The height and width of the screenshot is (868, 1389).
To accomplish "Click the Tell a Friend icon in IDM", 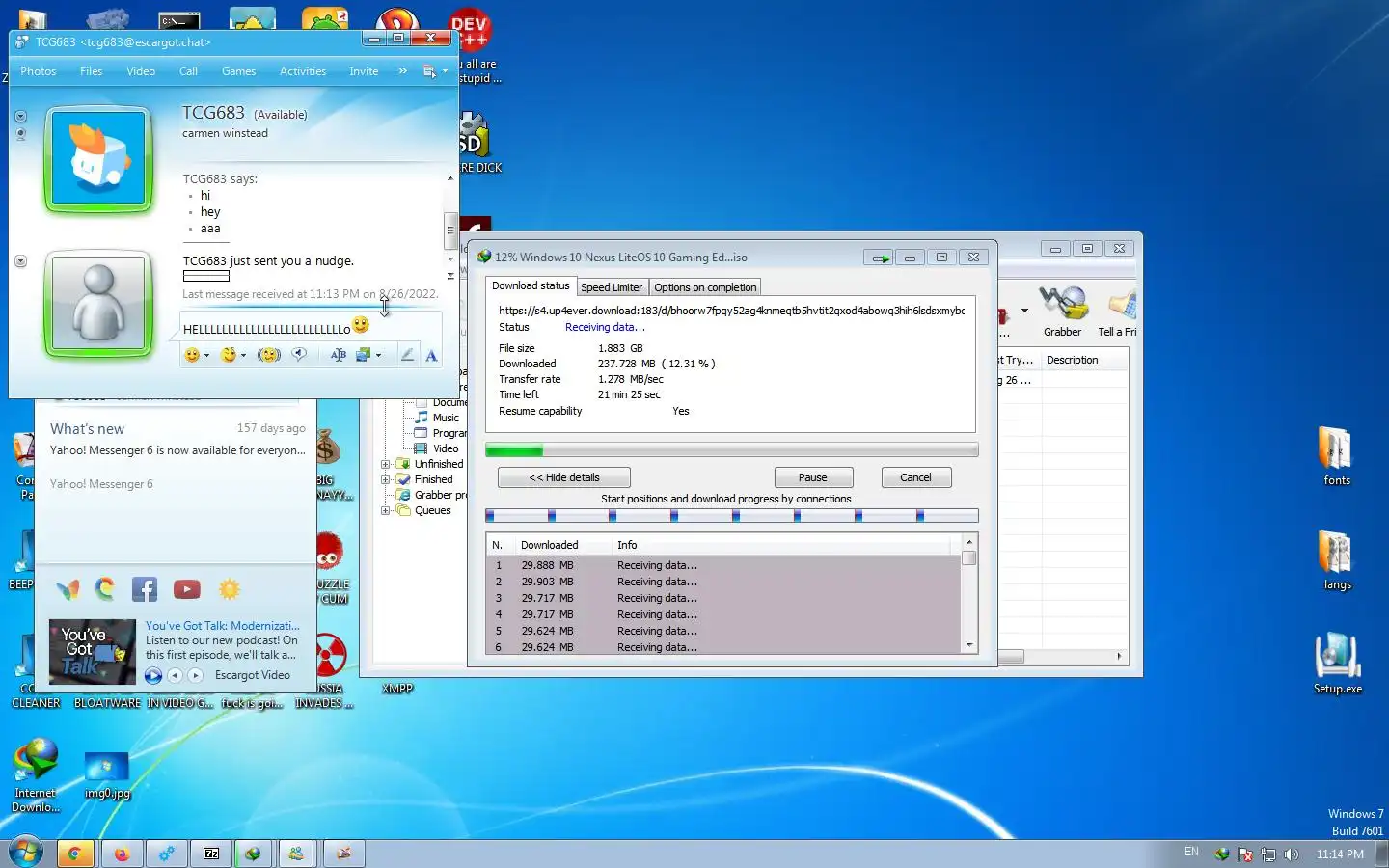I will click(1119, 312).
